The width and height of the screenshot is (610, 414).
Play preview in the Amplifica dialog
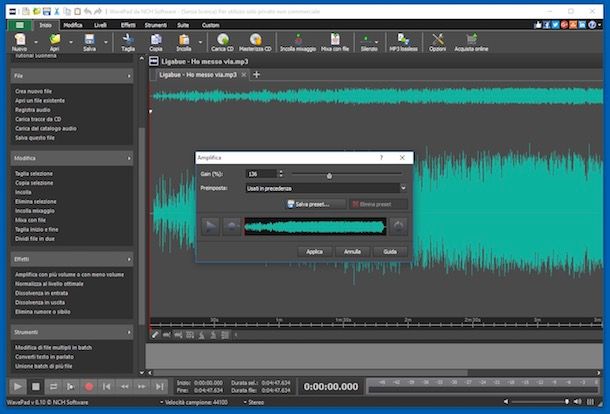(x=210, y=226)
